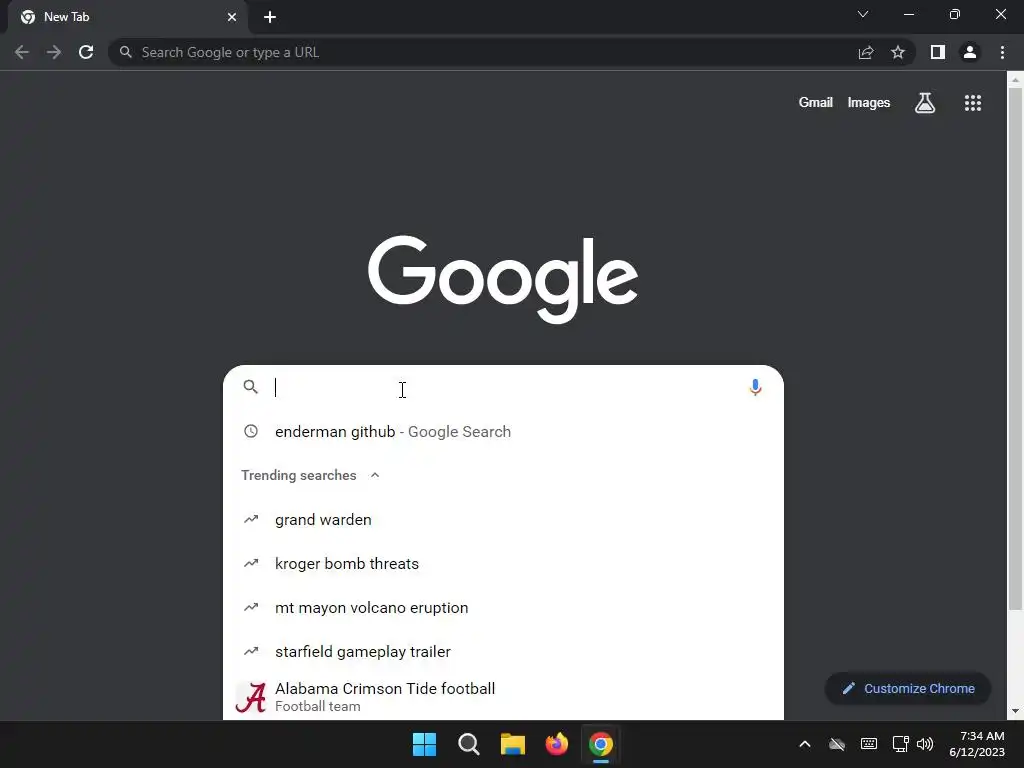Screen dimensions: 1024x768
Task: Focus the Google search input field
Action: (x=506, y=387)
